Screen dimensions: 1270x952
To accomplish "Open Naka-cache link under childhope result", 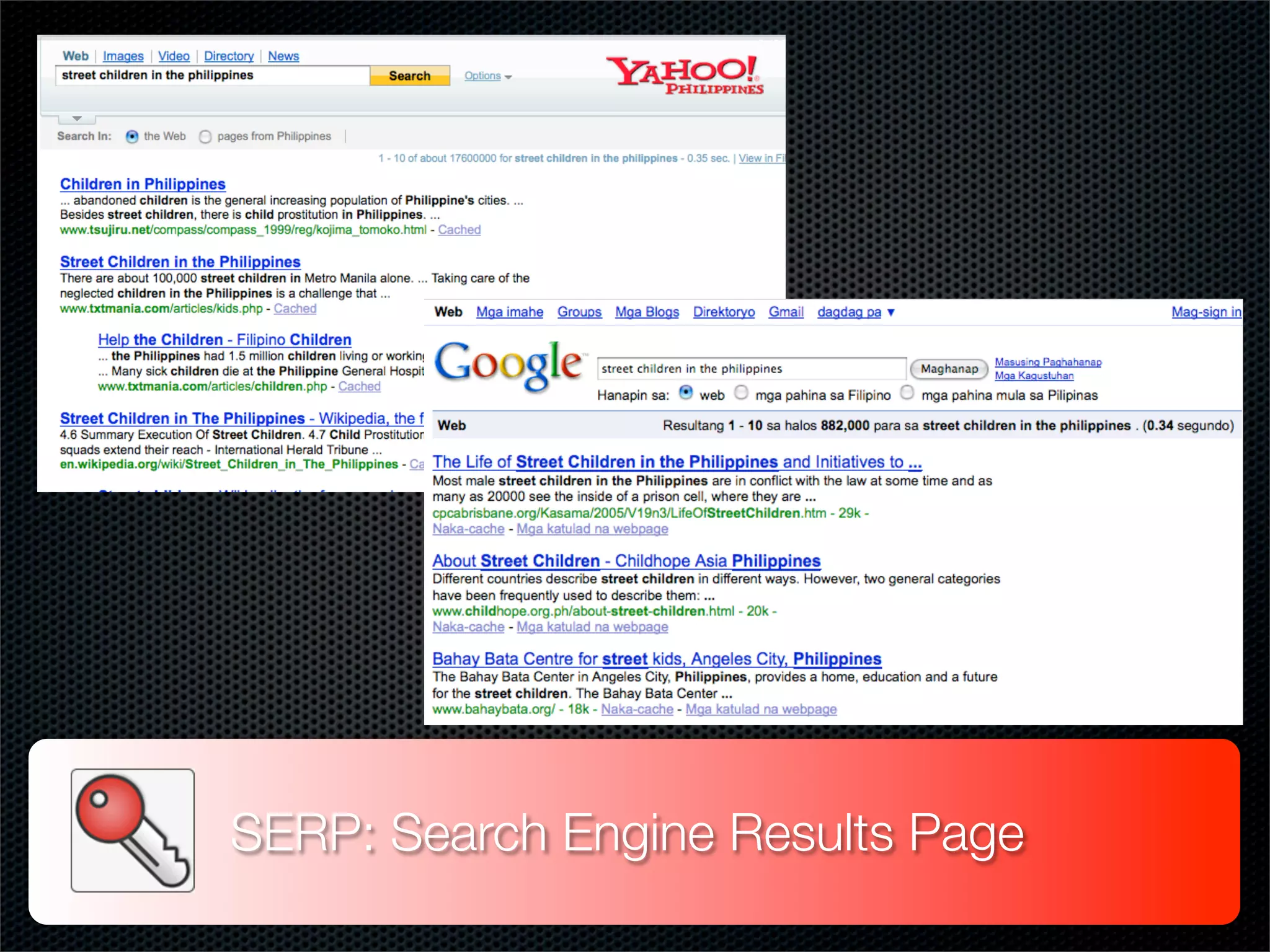I will [468, 627].
